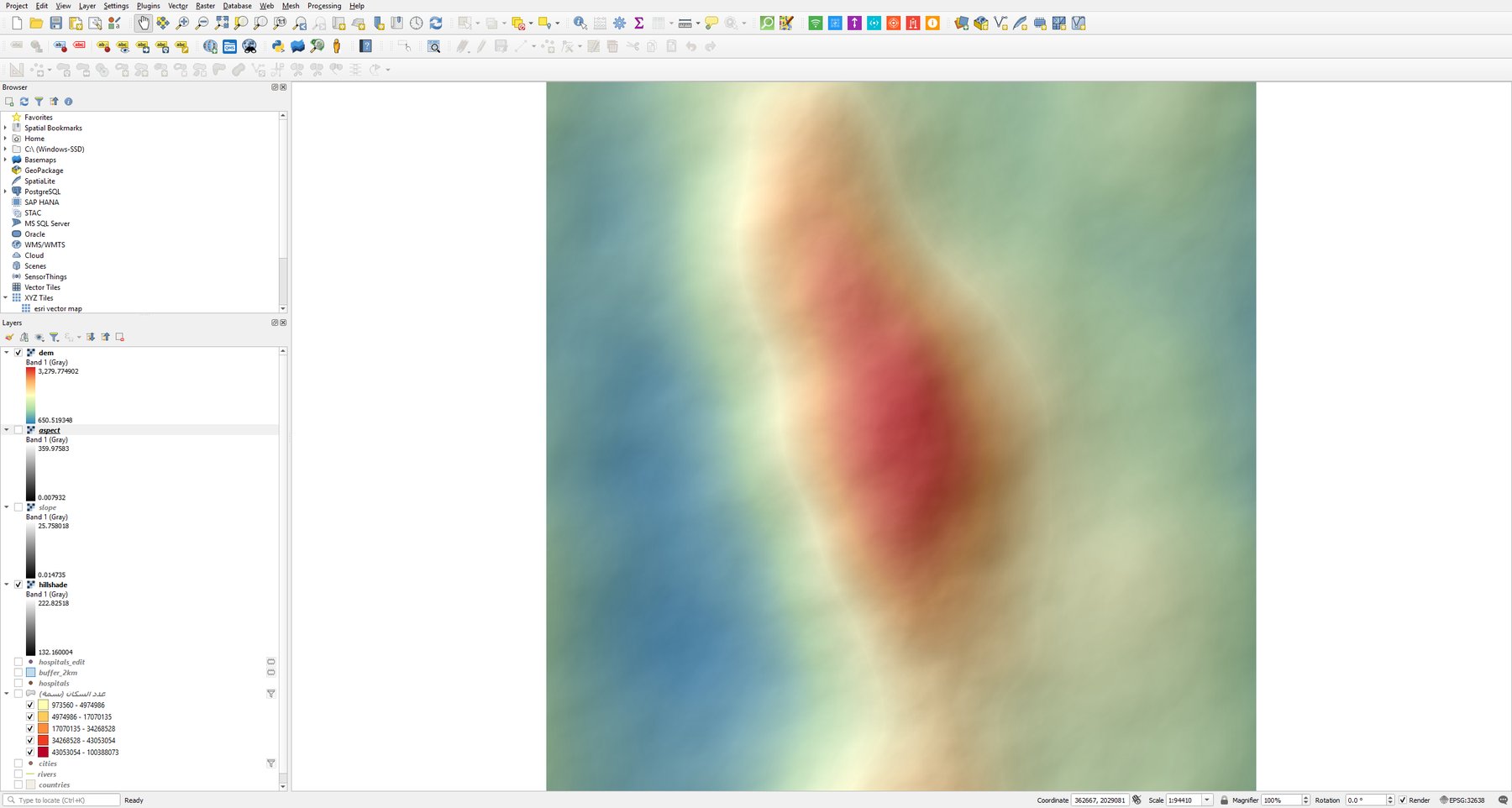This screenshot has width=1512, height=808.
Task: Save the project with the floppy disk icon
Action: tap(55, 24)
